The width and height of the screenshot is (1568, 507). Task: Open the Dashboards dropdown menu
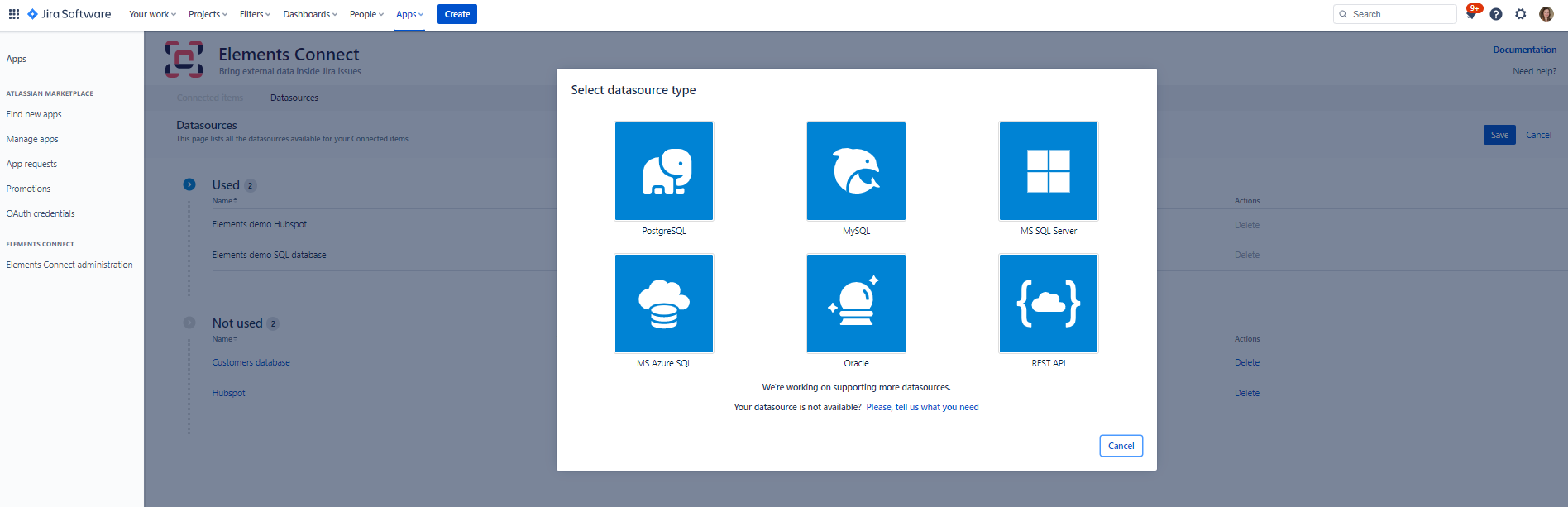click(x=310, y=14)
